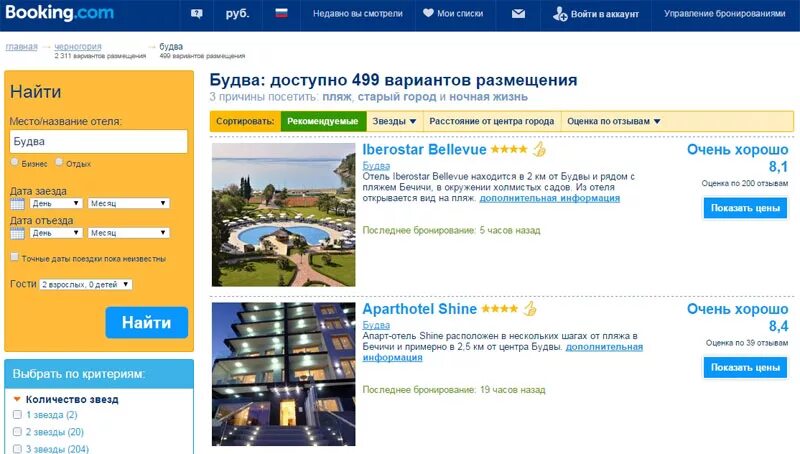Click Показать цены for Aparthotel Shine
Screen dimensions: 800x454
click(745, 367)
